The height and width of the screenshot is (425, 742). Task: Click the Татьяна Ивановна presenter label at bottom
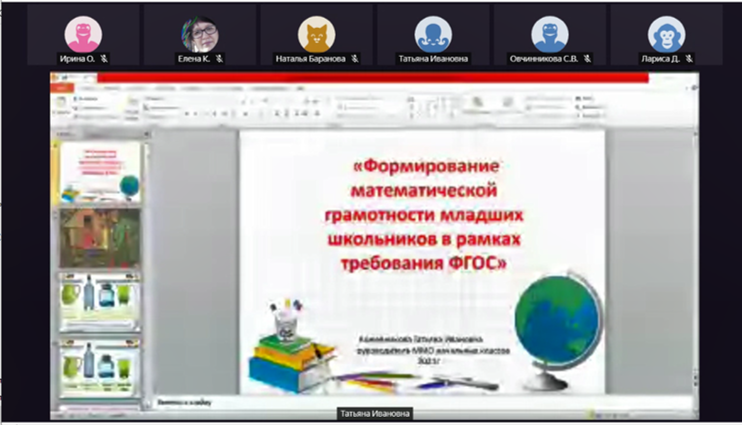pyautogui.click(x=371, y=413)
